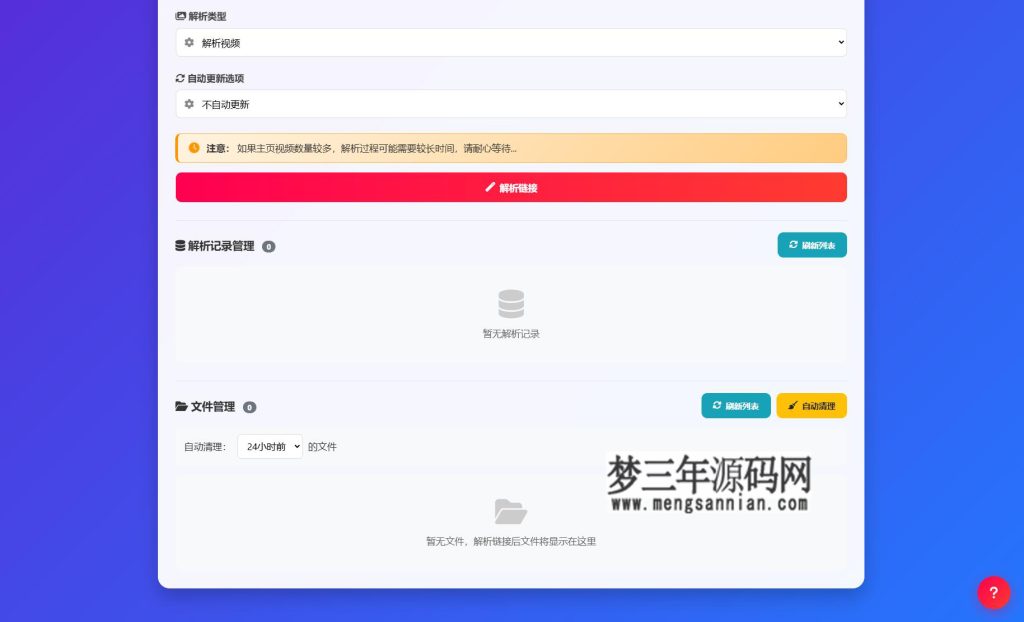Click the database icon beside 解析记录管理

(181, 246)
